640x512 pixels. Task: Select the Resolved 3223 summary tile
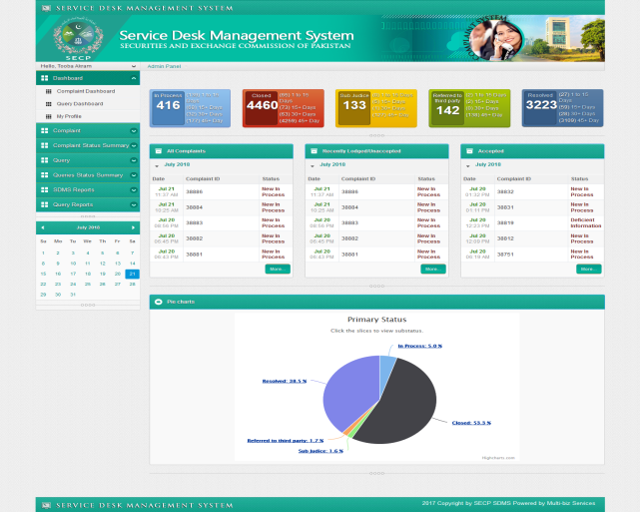pyautogui.click(x=562, y=108)
